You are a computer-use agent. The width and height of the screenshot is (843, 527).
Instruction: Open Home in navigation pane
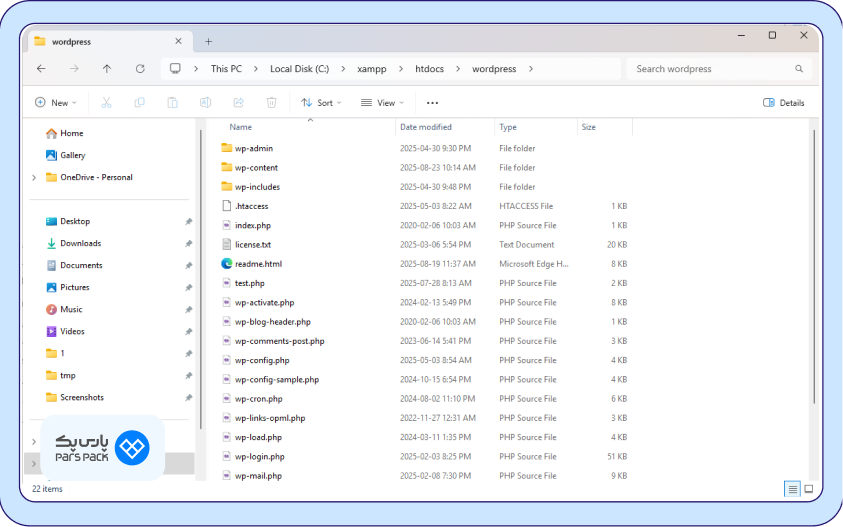coord(65,133)
